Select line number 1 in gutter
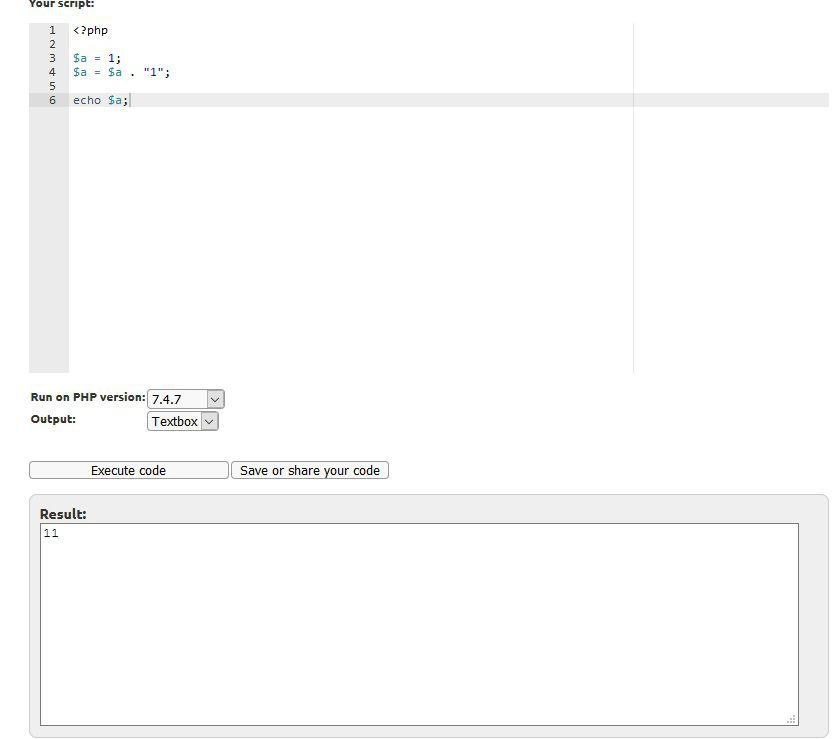 point(52,30)
